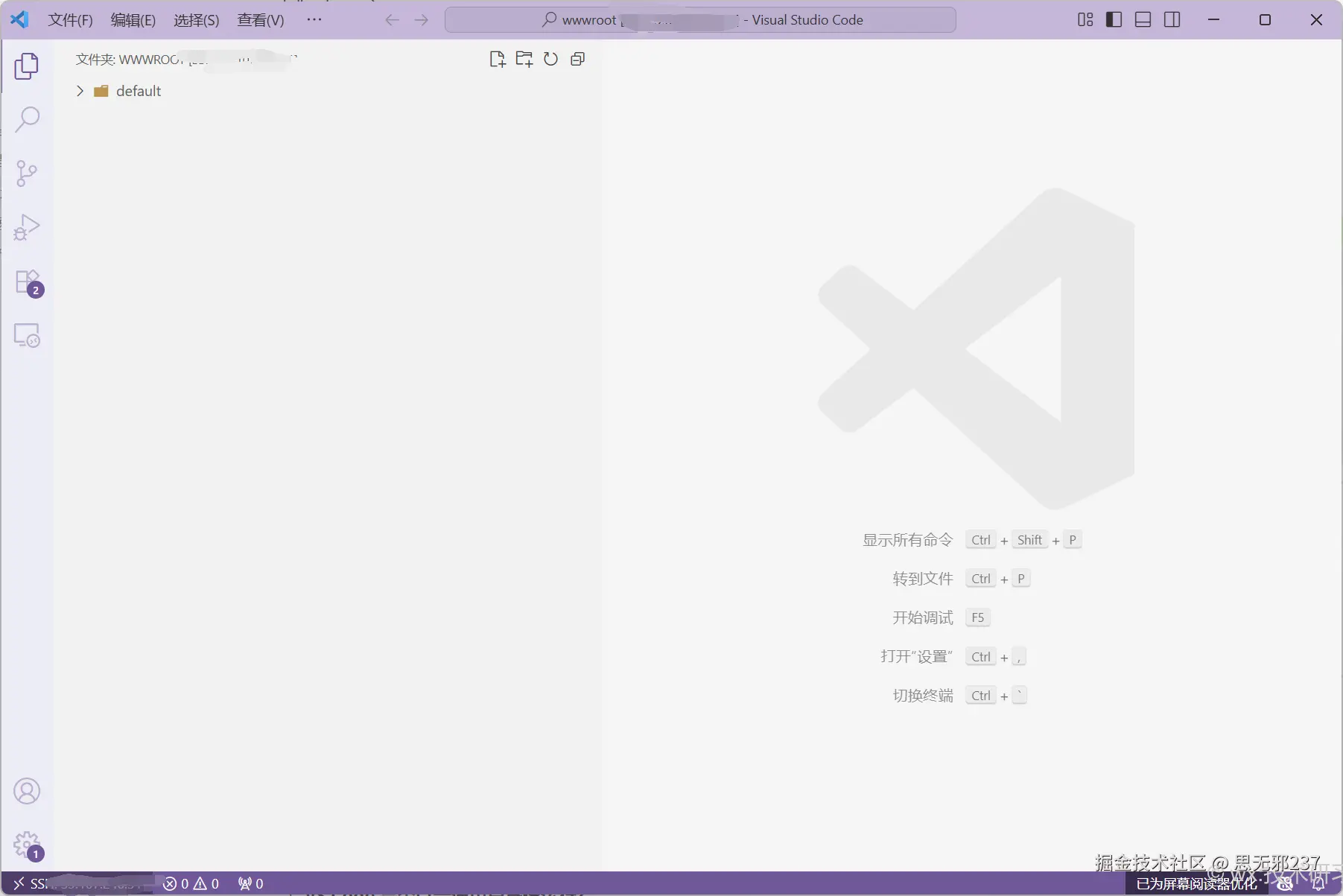1343x896 pixels.
Task: Close the Visual Studio Code window
Action: [x=1316, y=20]
